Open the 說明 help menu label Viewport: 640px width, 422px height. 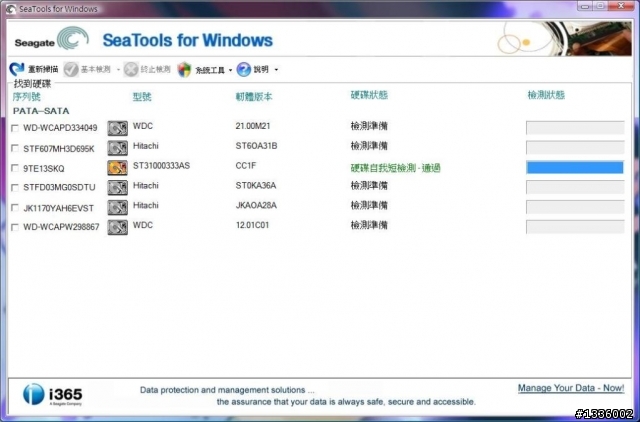(x=261, y=69)
